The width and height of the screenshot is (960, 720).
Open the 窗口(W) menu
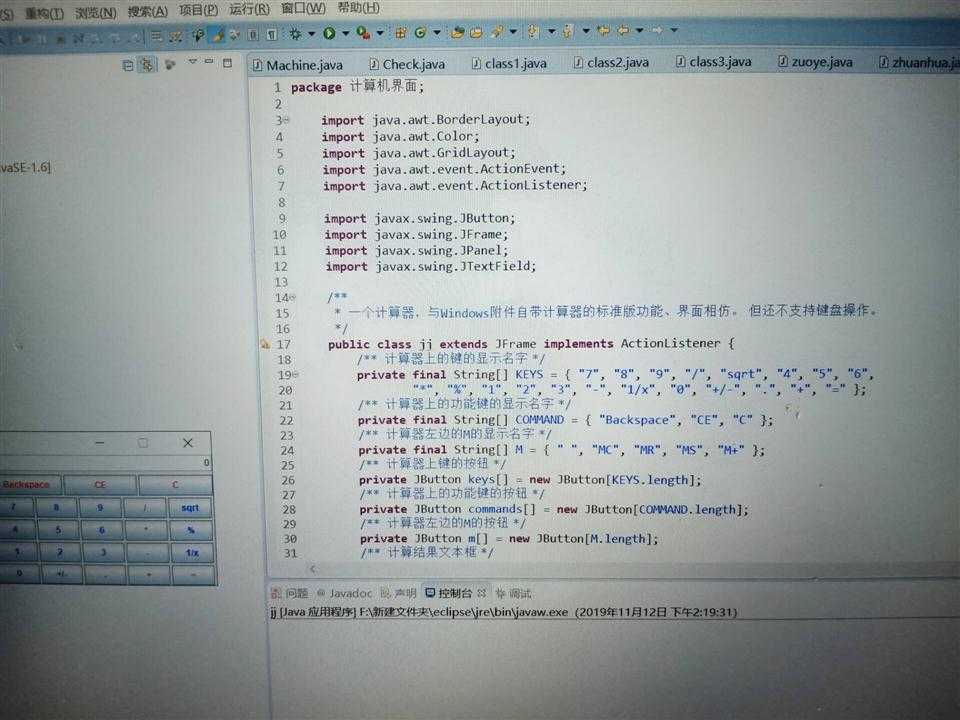[x=303, y=9]
